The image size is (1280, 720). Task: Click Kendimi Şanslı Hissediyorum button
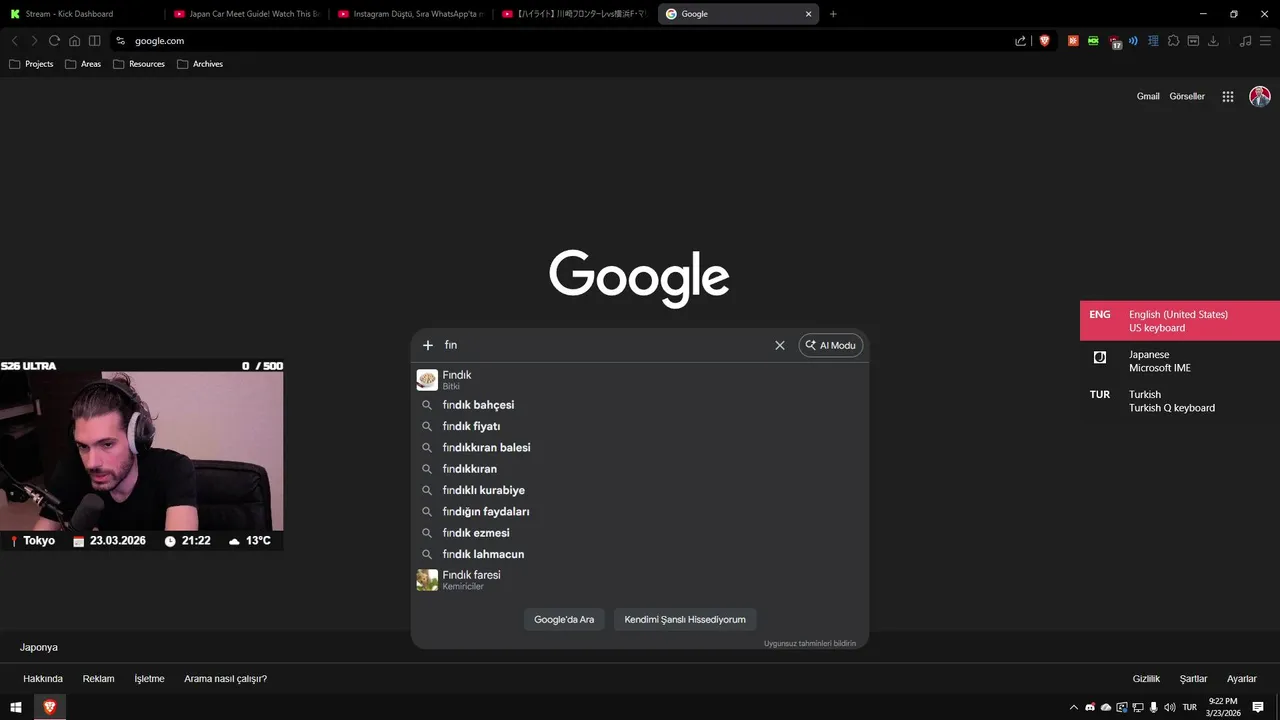685,619
